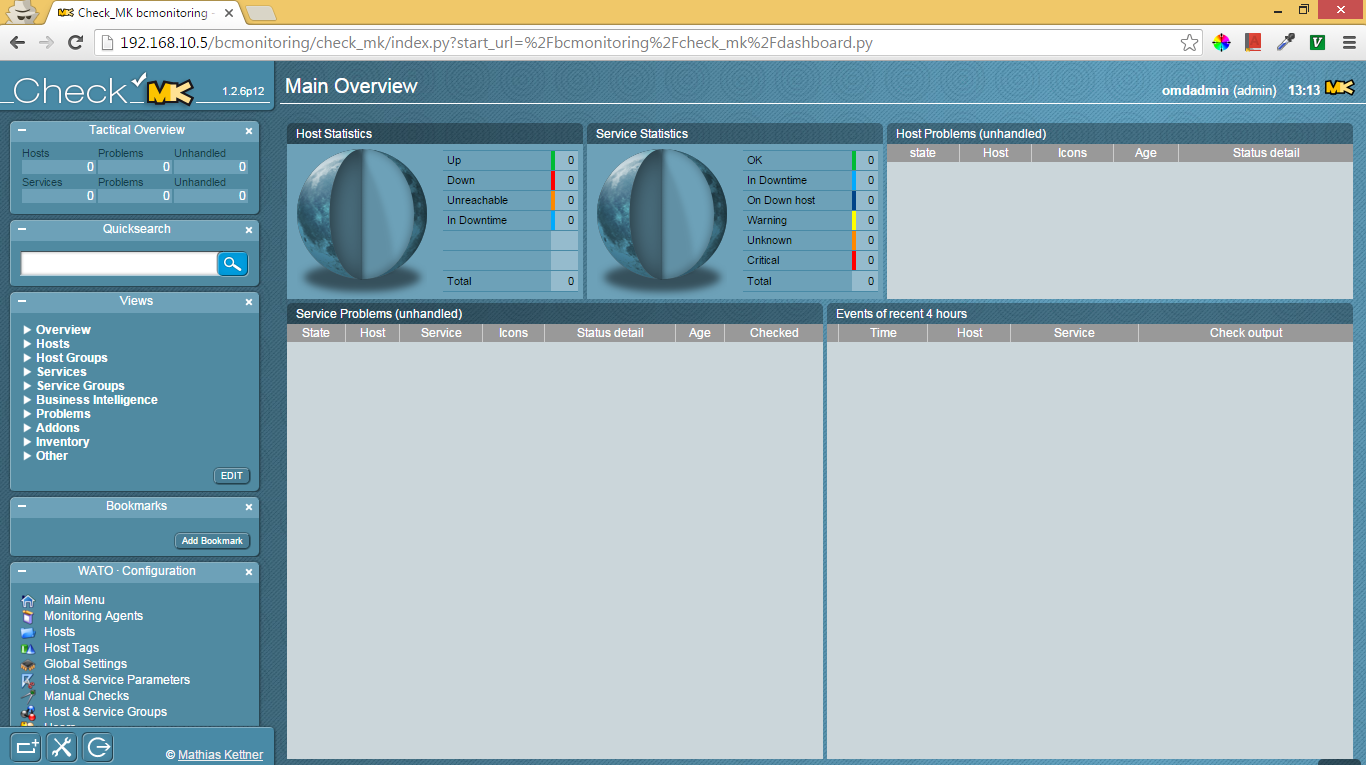The height and width of the screenshot is (765, 1366).
Task: Close the Tactical Overview snapin
Action: coord(249,131)
